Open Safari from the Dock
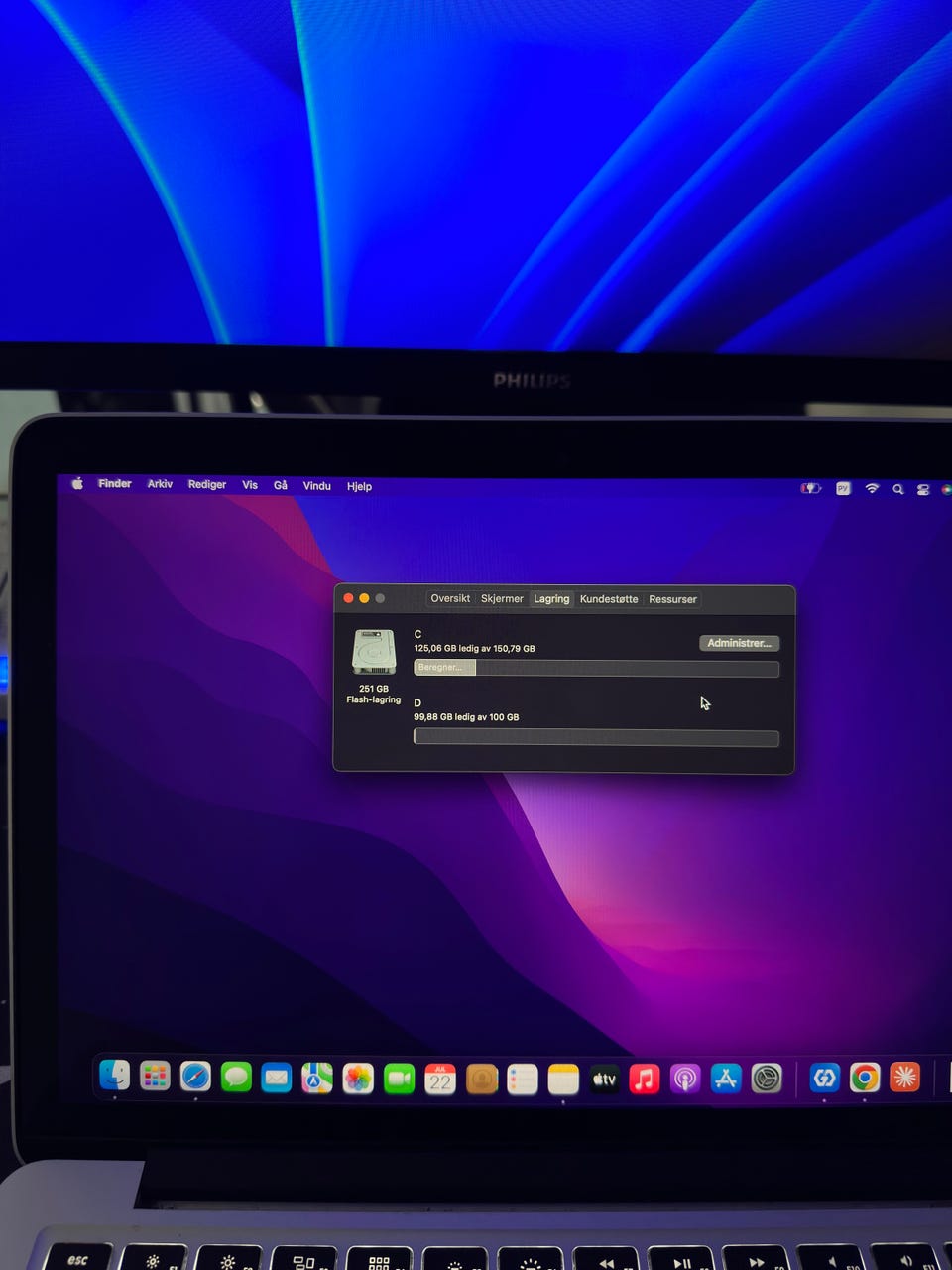The image size is (952, 1270). pyautogui.click(x=195, y=1076)
